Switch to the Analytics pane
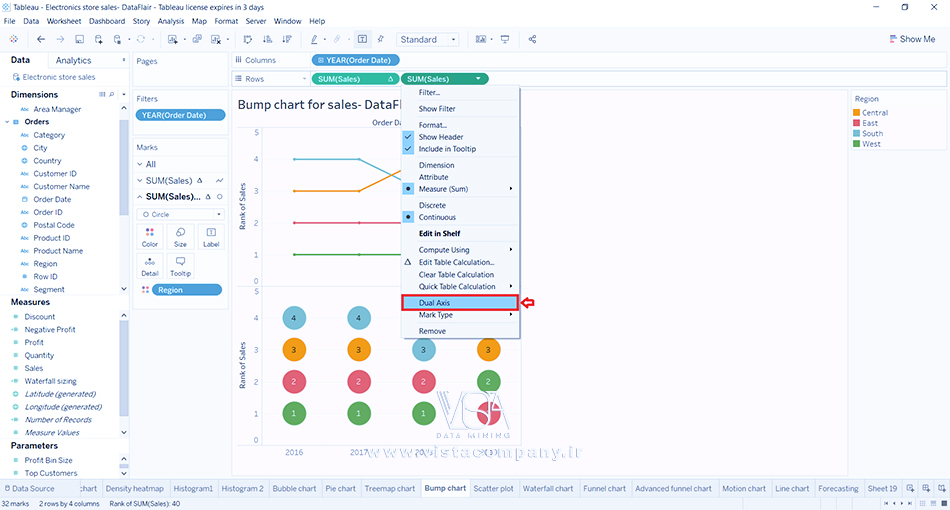Image resolution: width=950 pixels, height=510 pixels. click(x=73, y=61)
